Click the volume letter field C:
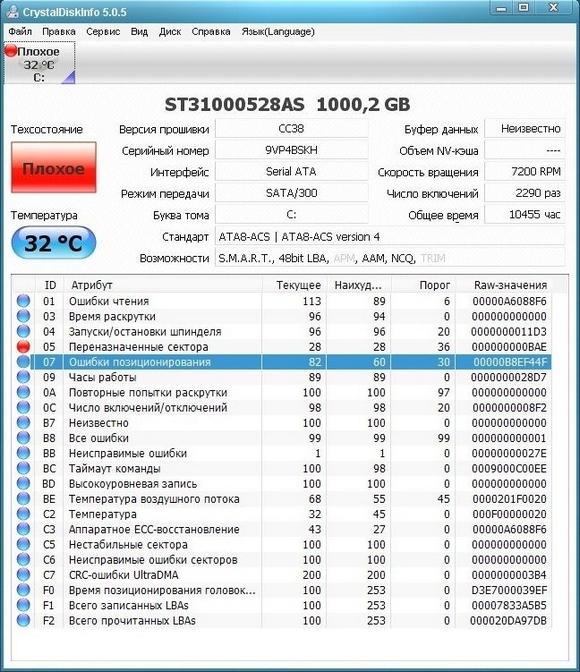 pos(292,214)
